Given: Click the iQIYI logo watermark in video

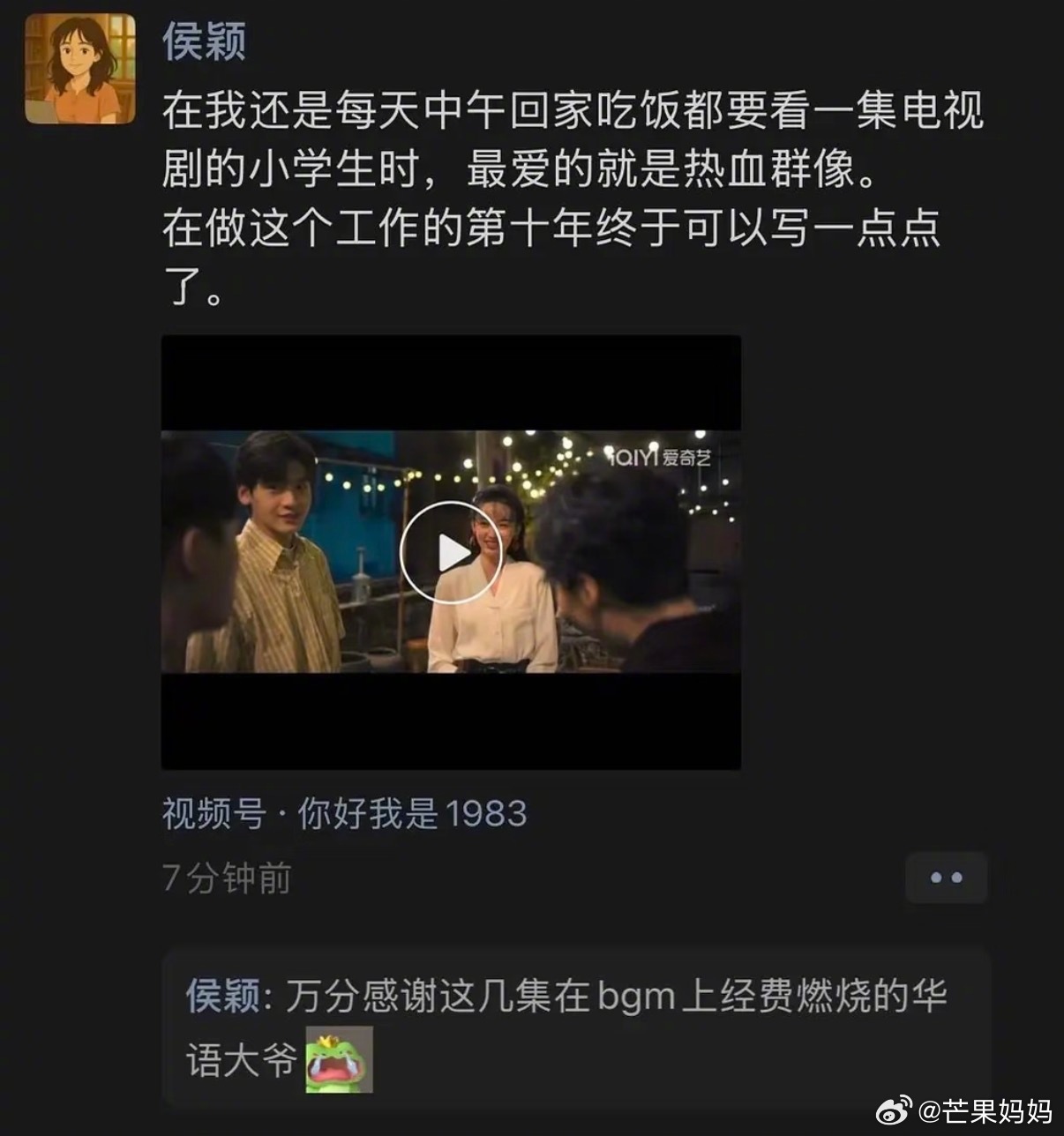Looking at the screenshot, I should (x=661, y=456).
